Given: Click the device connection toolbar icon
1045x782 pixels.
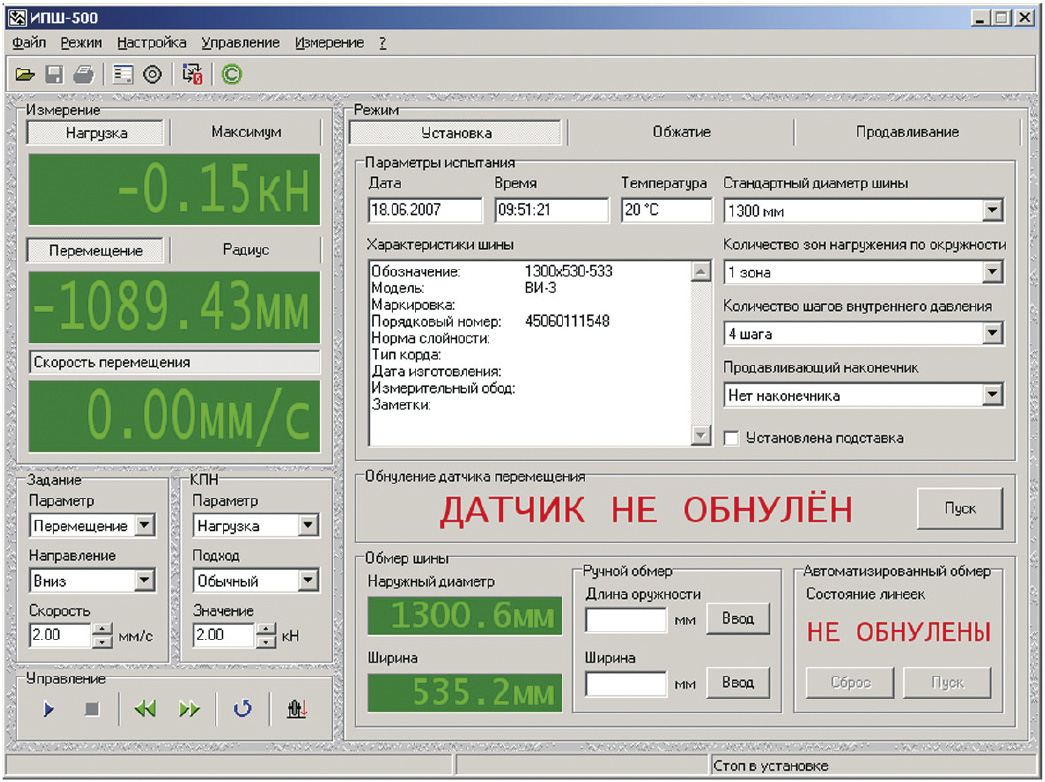Looking at the screenshot, I should [193, 74].
